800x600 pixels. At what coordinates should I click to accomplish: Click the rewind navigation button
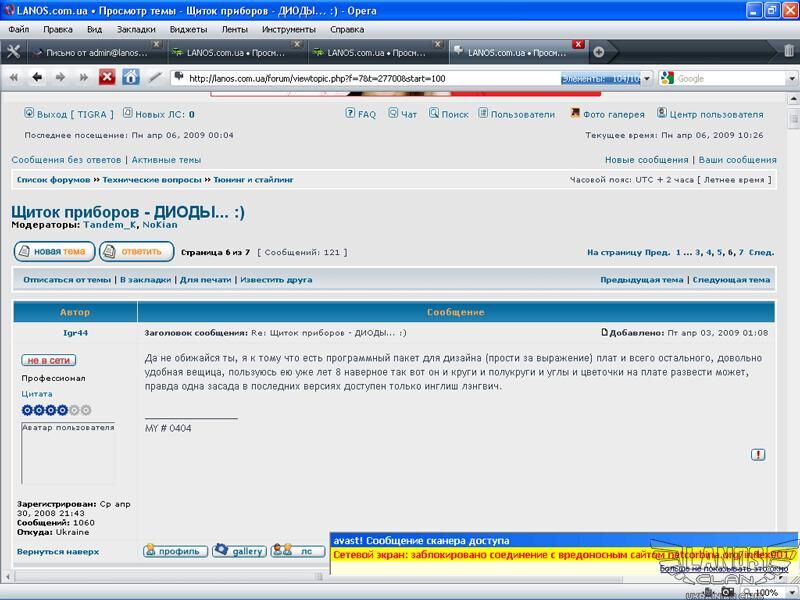click(14, 77)
